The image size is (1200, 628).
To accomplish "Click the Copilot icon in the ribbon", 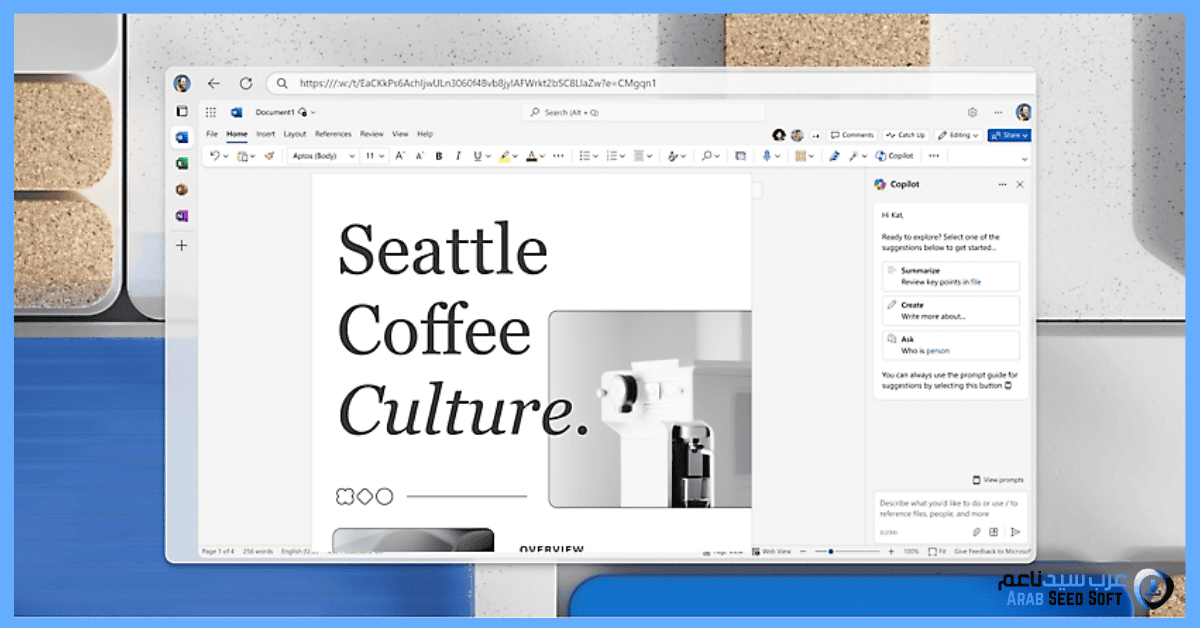I will (x=894, y=156).
